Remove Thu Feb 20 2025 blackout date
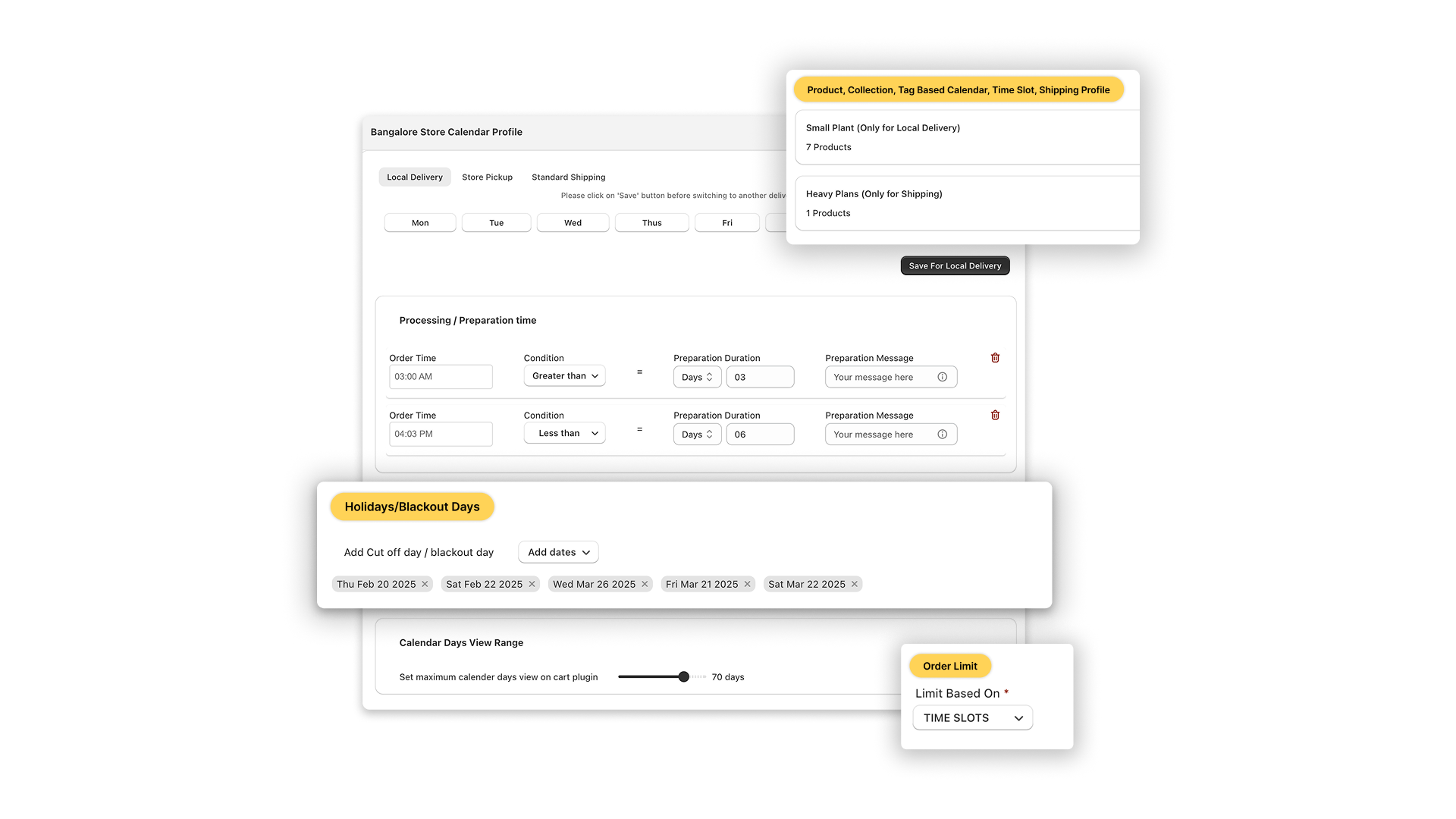The width and height of the screenshot is (1456, 819). pos(425,584)
